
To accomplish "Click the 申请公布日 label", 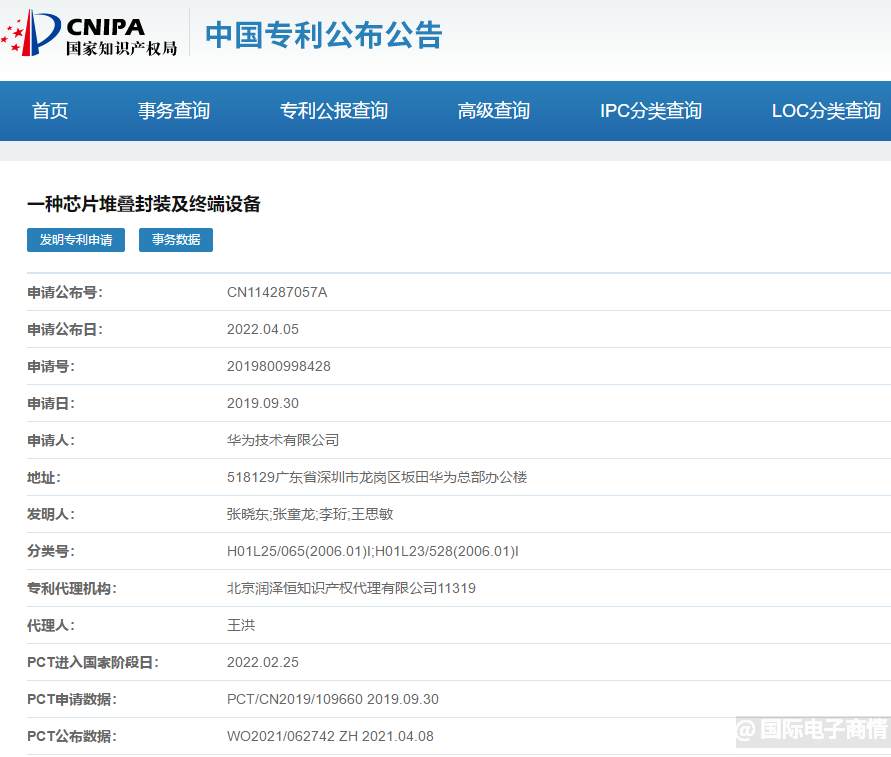I will coord(65,330).
